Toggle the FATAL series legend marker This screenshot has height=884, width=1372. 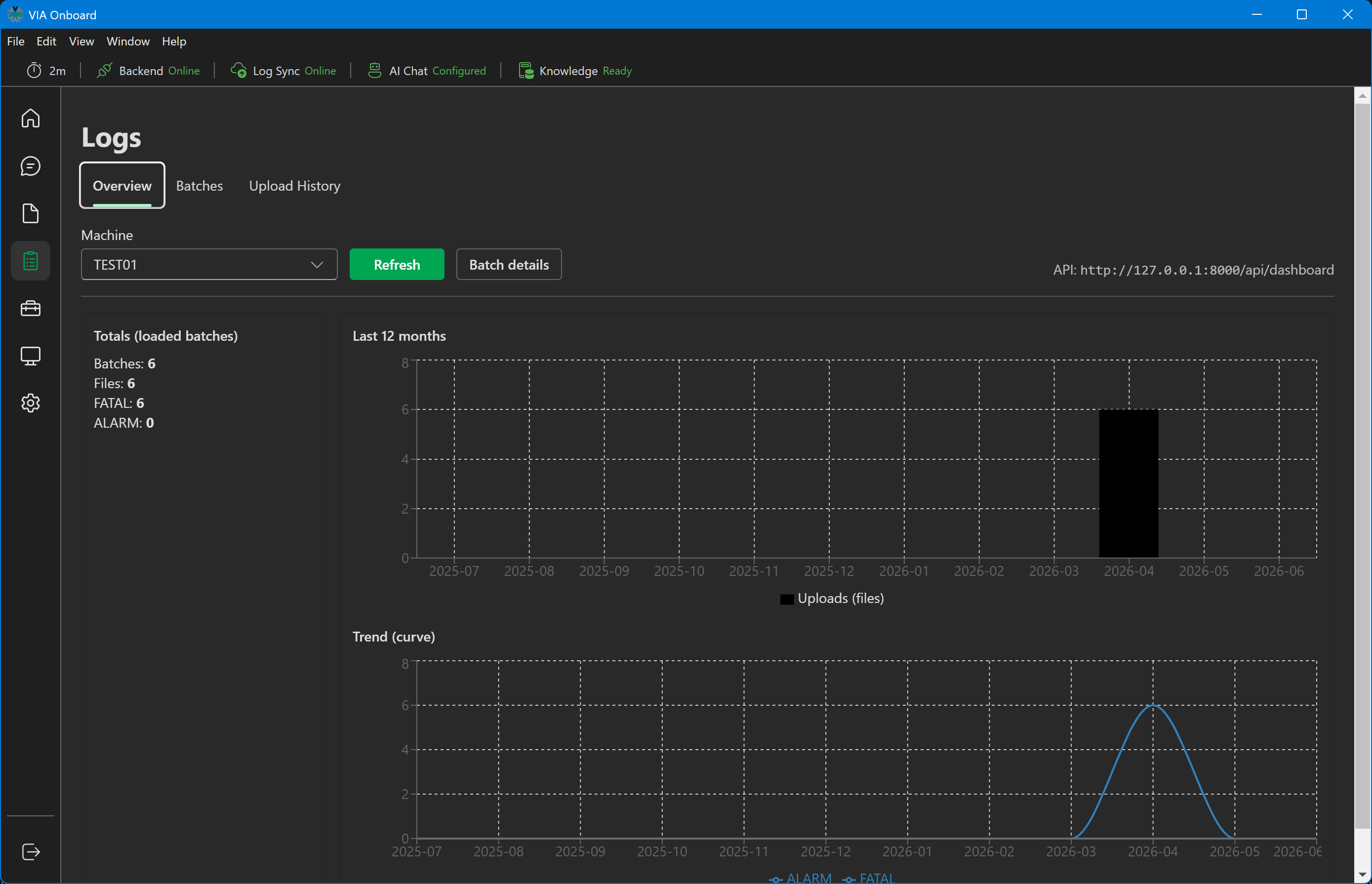point(848,879)
